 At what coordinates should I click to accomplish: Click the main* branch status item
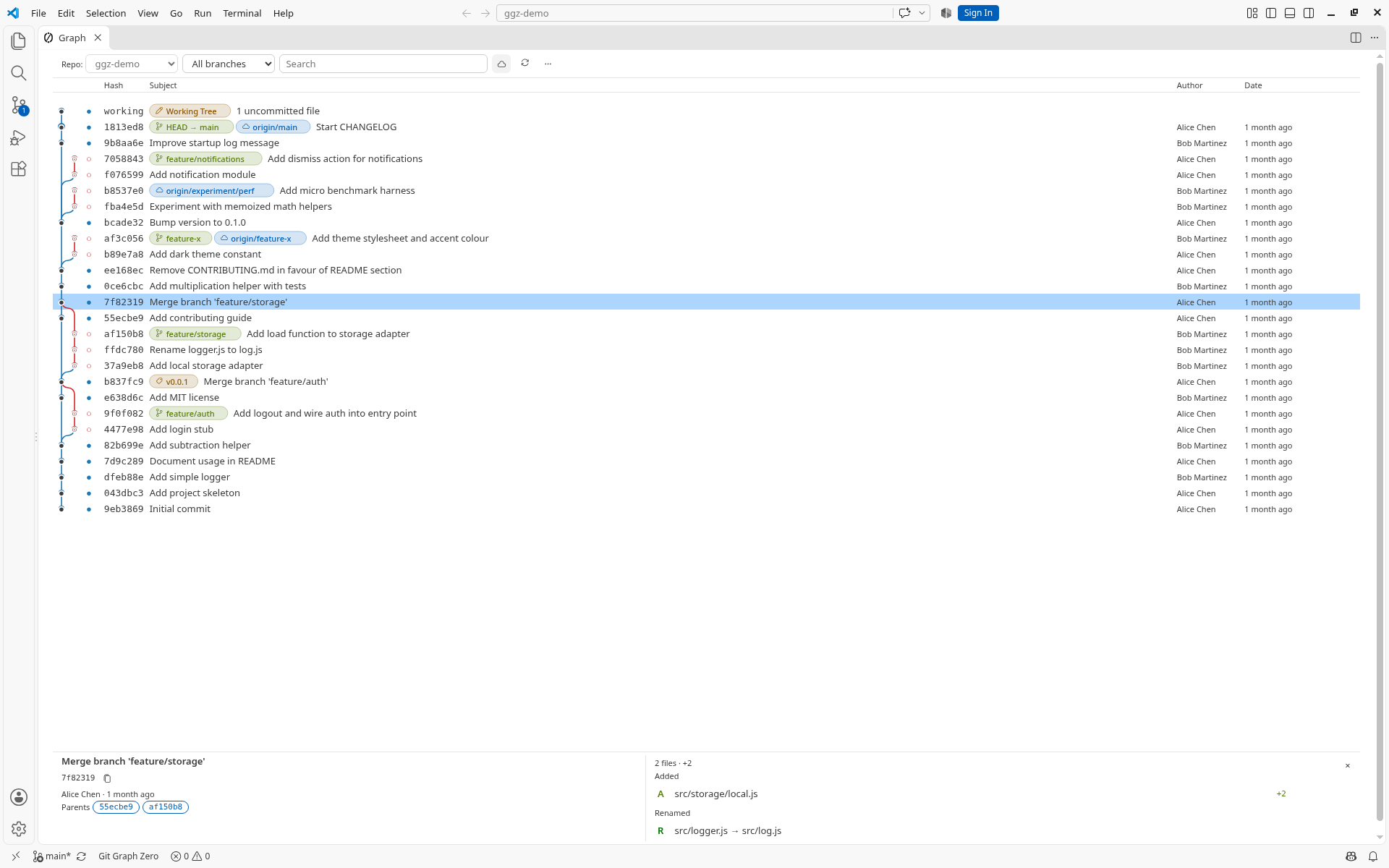point(52,856)
